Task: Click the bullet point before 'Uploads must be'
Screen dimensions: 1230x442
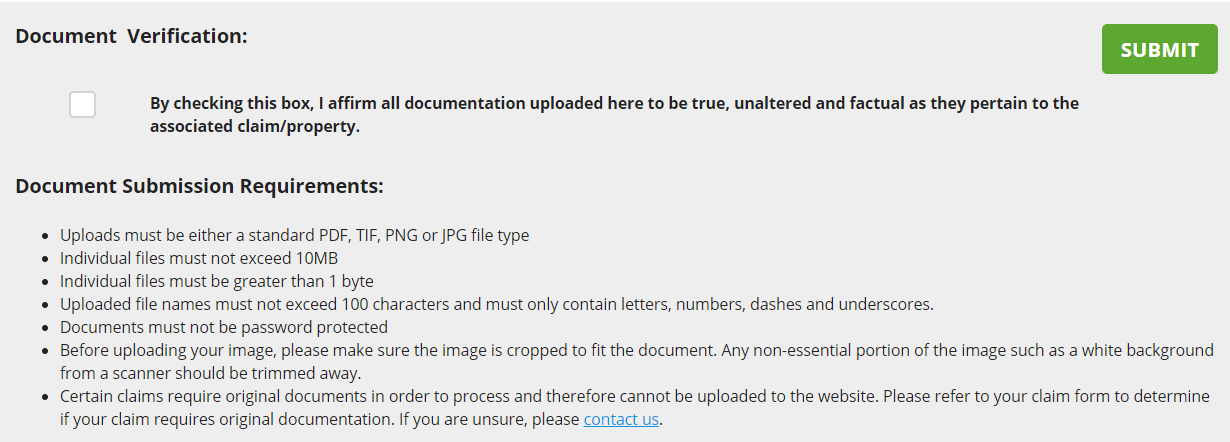Action: coord(46,237)
